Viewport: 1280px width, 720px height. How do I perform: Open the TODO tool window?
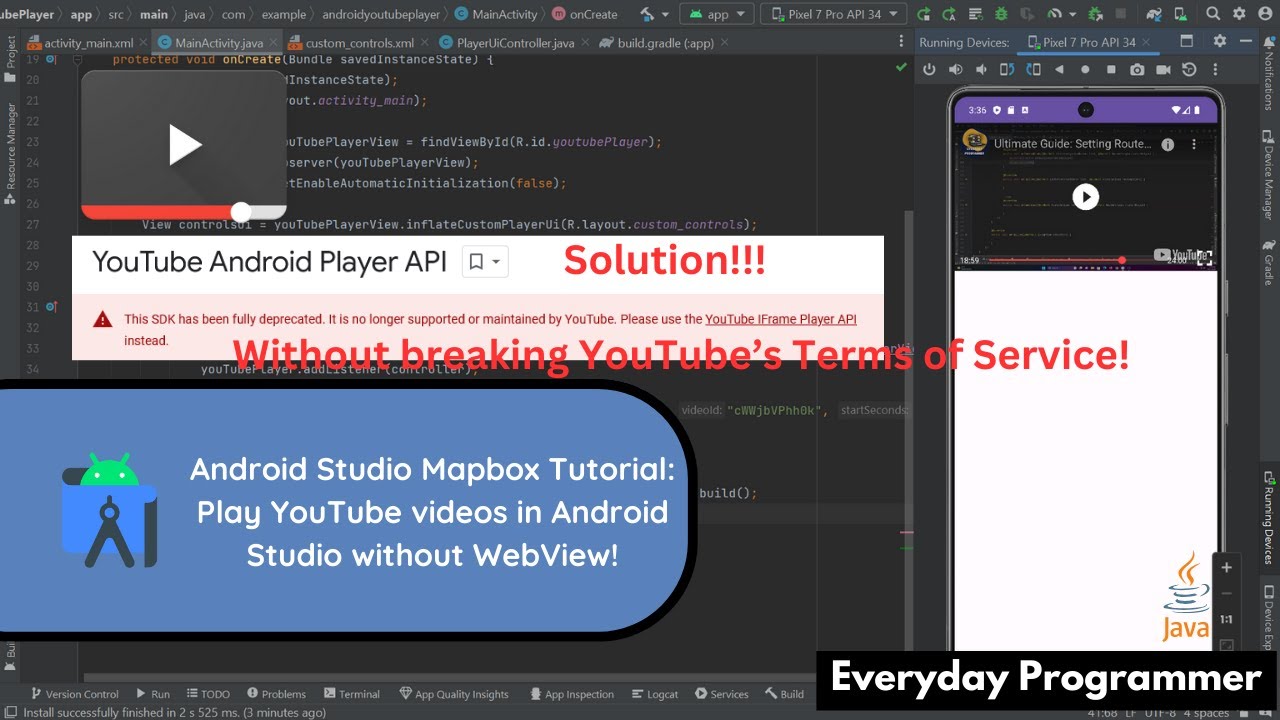tap(207, 694)
